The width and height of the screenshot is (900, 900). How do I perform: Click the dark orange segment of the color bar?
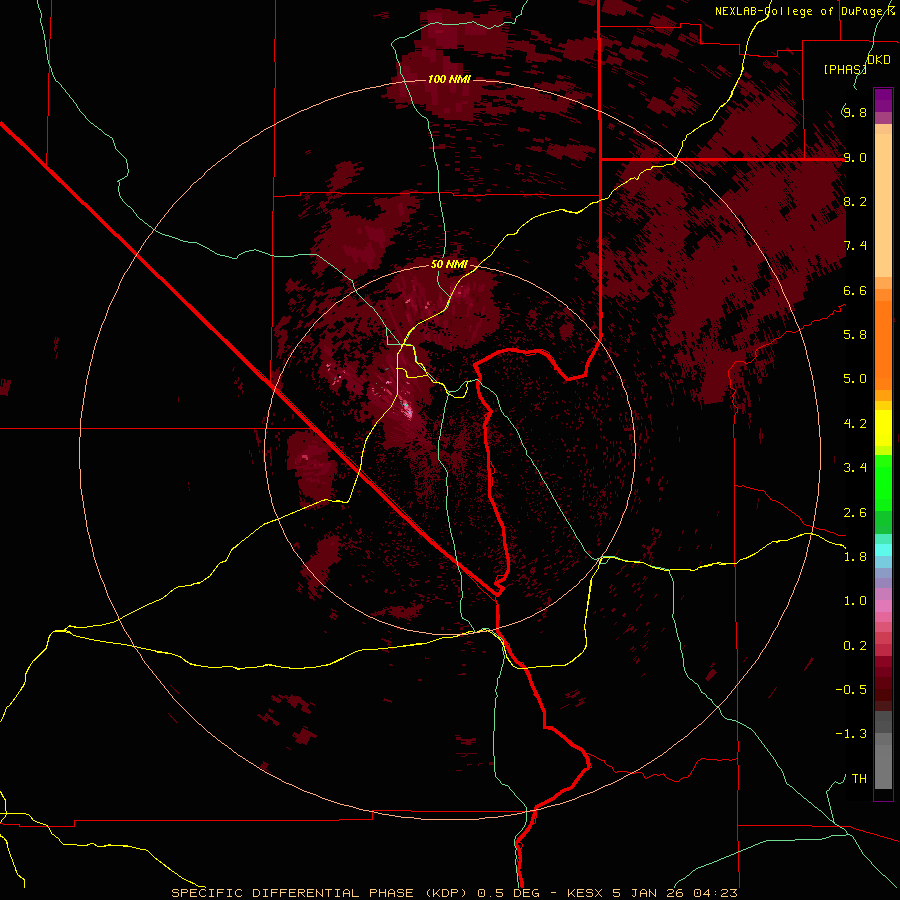click(883, 345)
